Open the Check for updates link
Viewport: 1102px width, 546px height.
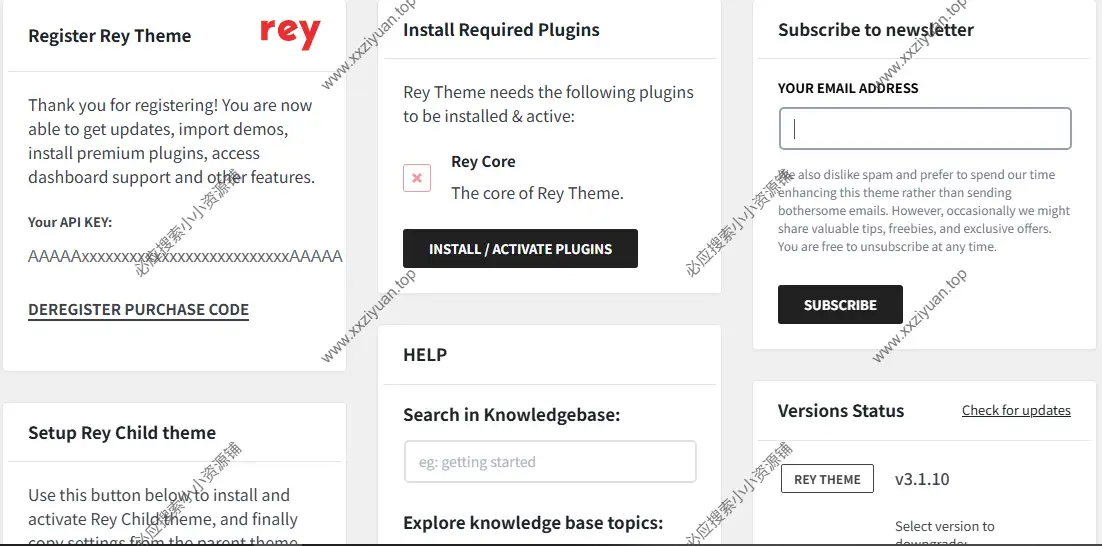tap(1015, 411)
